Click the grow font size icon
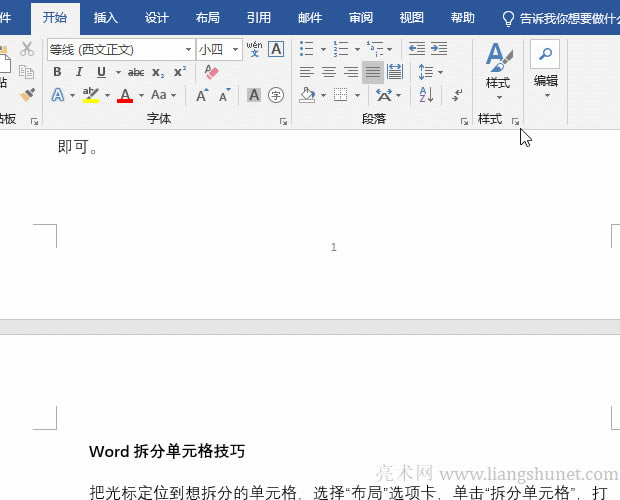The image size is (620, 500). click(202, 95)
